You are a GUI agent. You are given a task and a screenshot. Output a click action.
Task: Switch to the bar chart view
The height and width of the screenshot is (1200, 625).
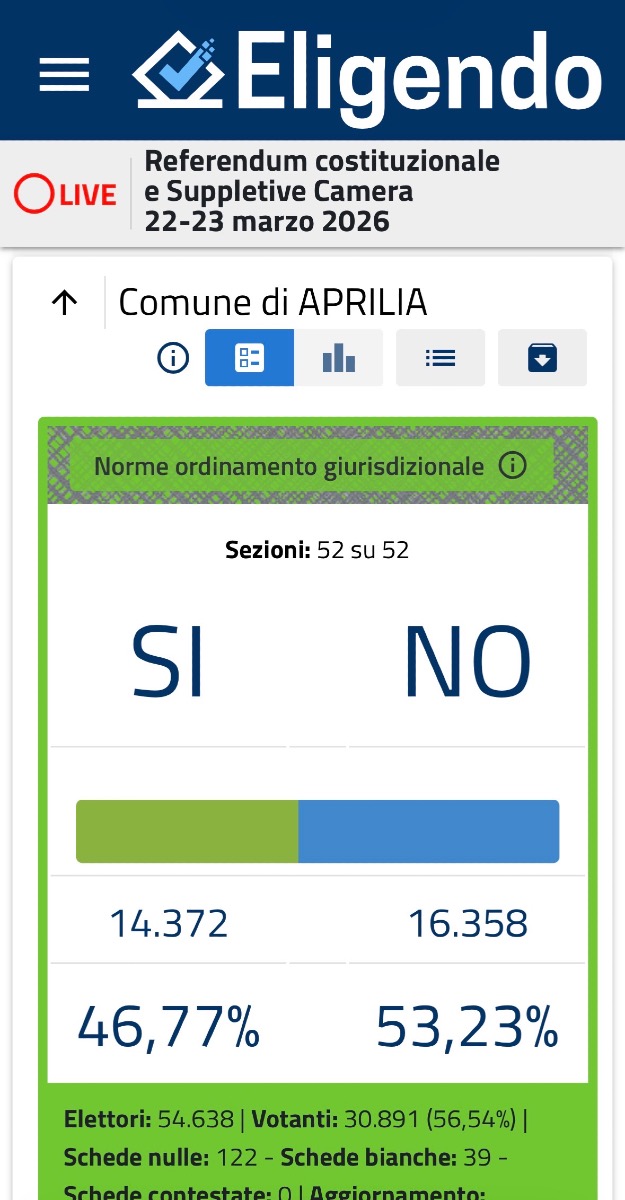click(339, 358)
